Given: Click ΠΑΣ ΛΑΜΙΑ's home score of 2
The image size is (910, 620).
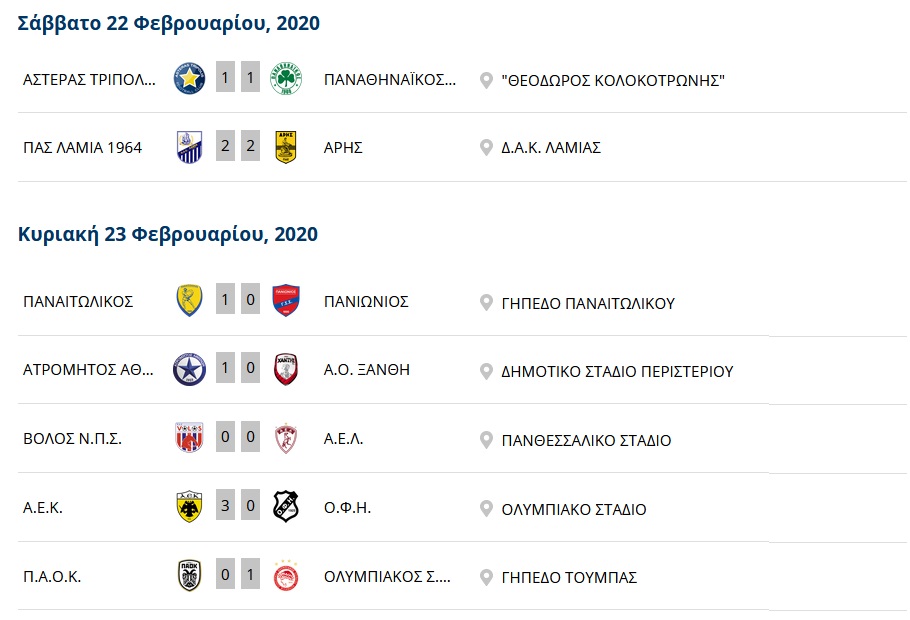Looking at the screenshot, I should pos(225,146).
